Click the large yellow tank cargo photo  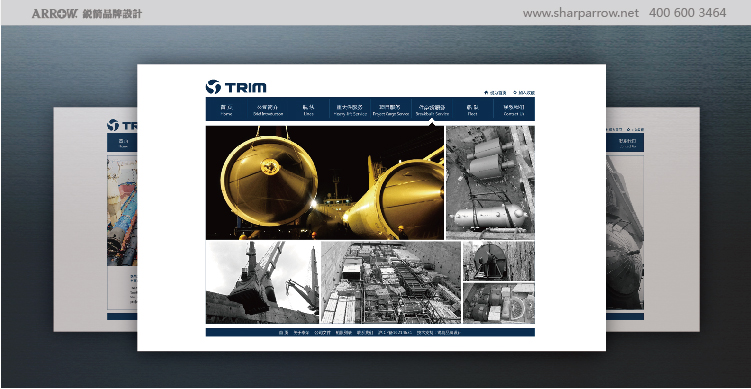click(325, 183)
